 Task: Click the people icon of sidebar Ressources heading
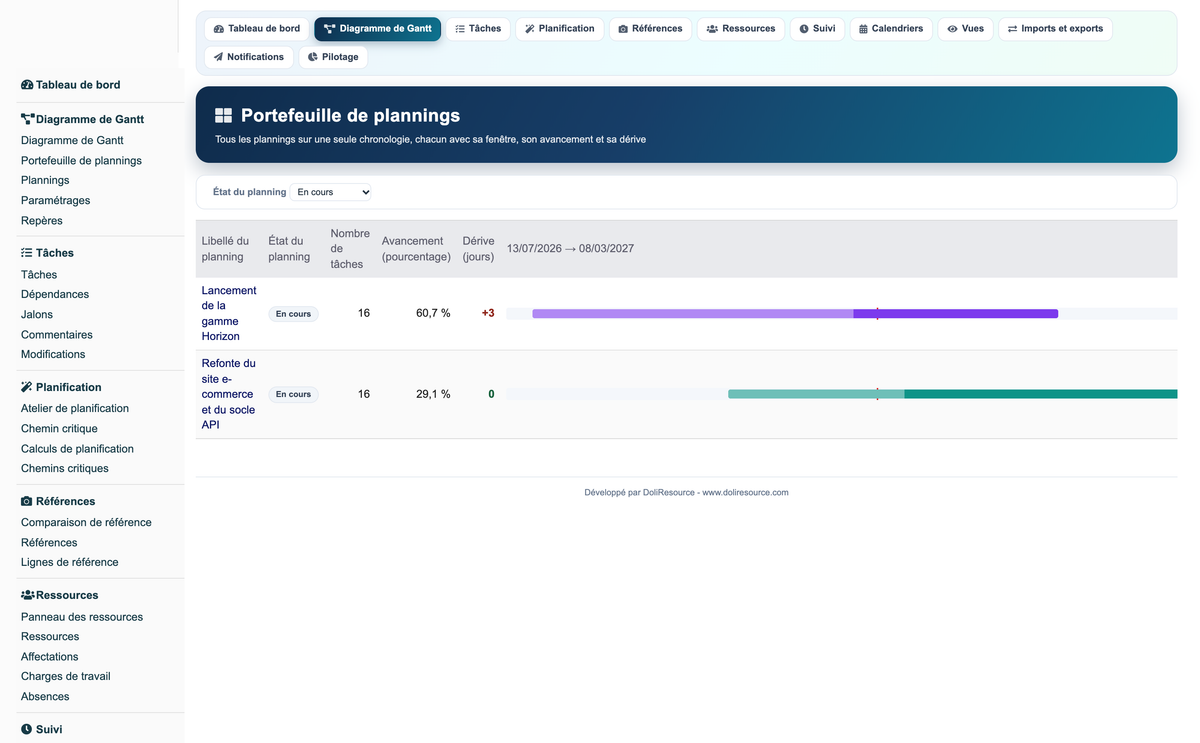click(28, 595)
